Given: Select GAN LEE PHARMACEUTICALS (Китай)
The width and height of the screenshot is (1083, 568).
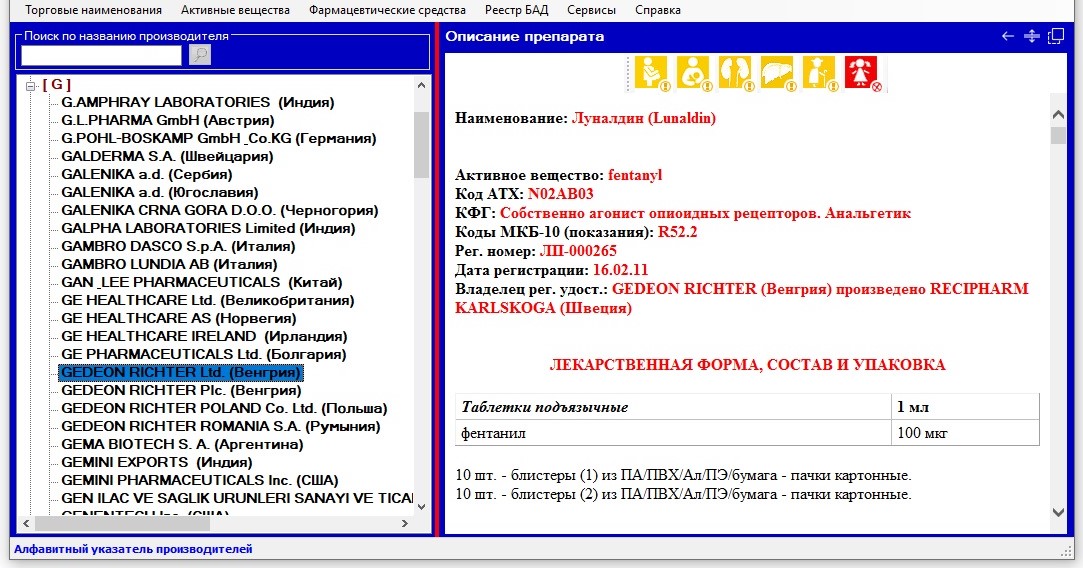Looking at the screenshot, I should tap(202, 282).
